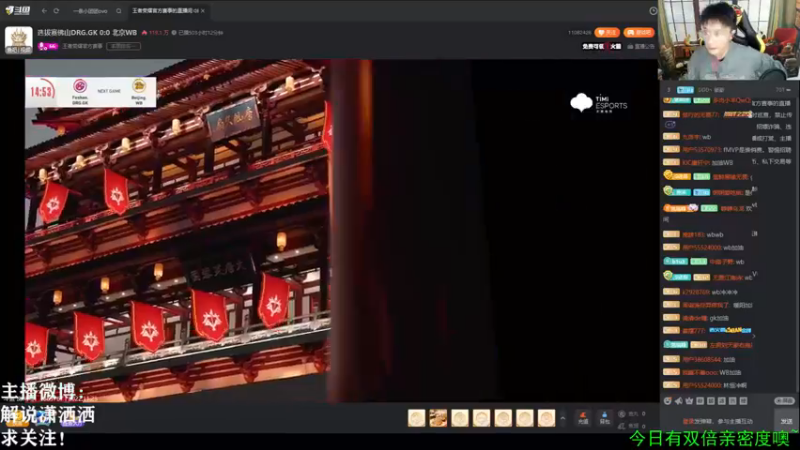Send chat message with 发送 button

click(786, 421)
